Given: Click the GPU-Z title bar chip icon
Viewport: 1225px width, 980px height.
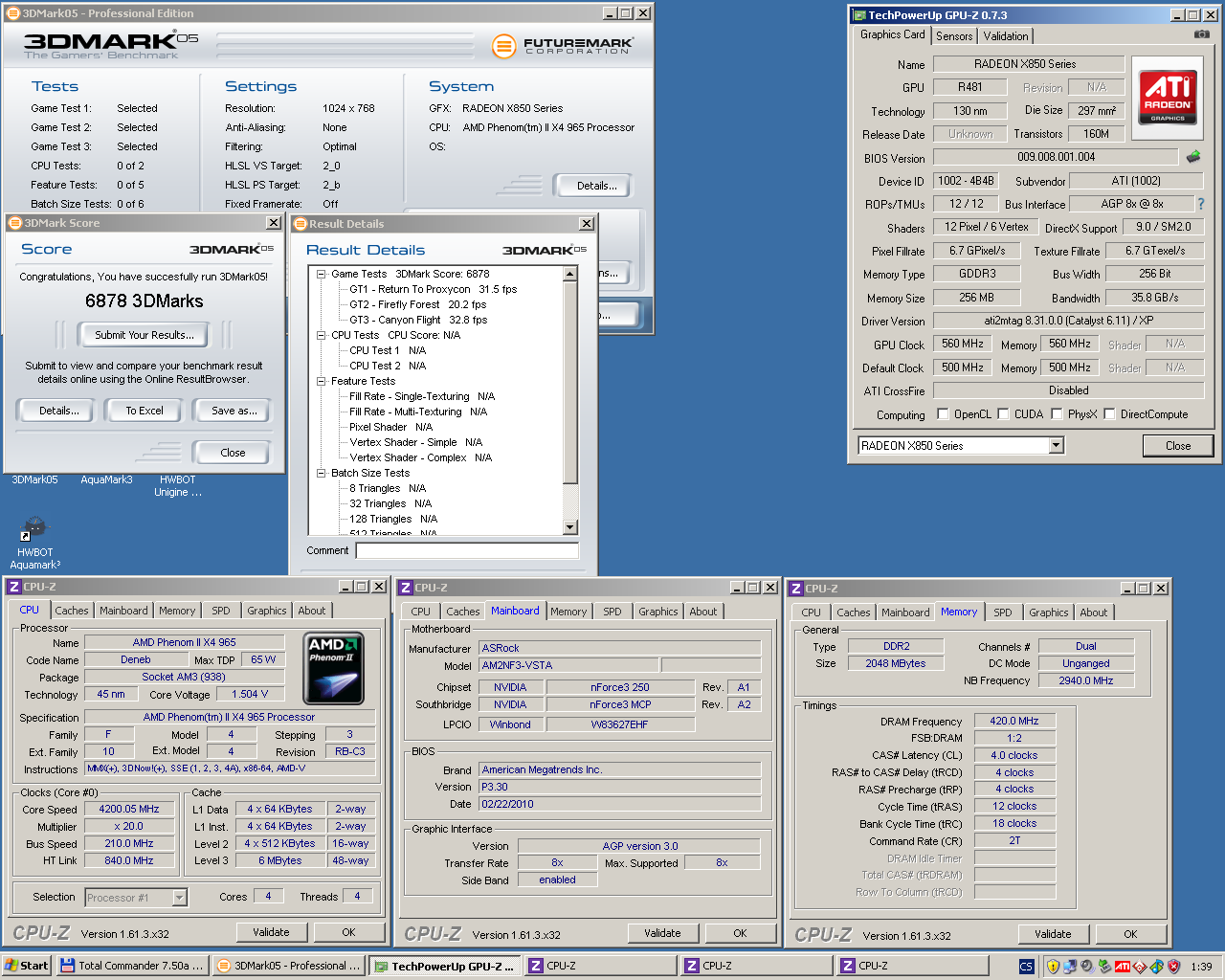Looking at the screenshot, I should (859, 15).
